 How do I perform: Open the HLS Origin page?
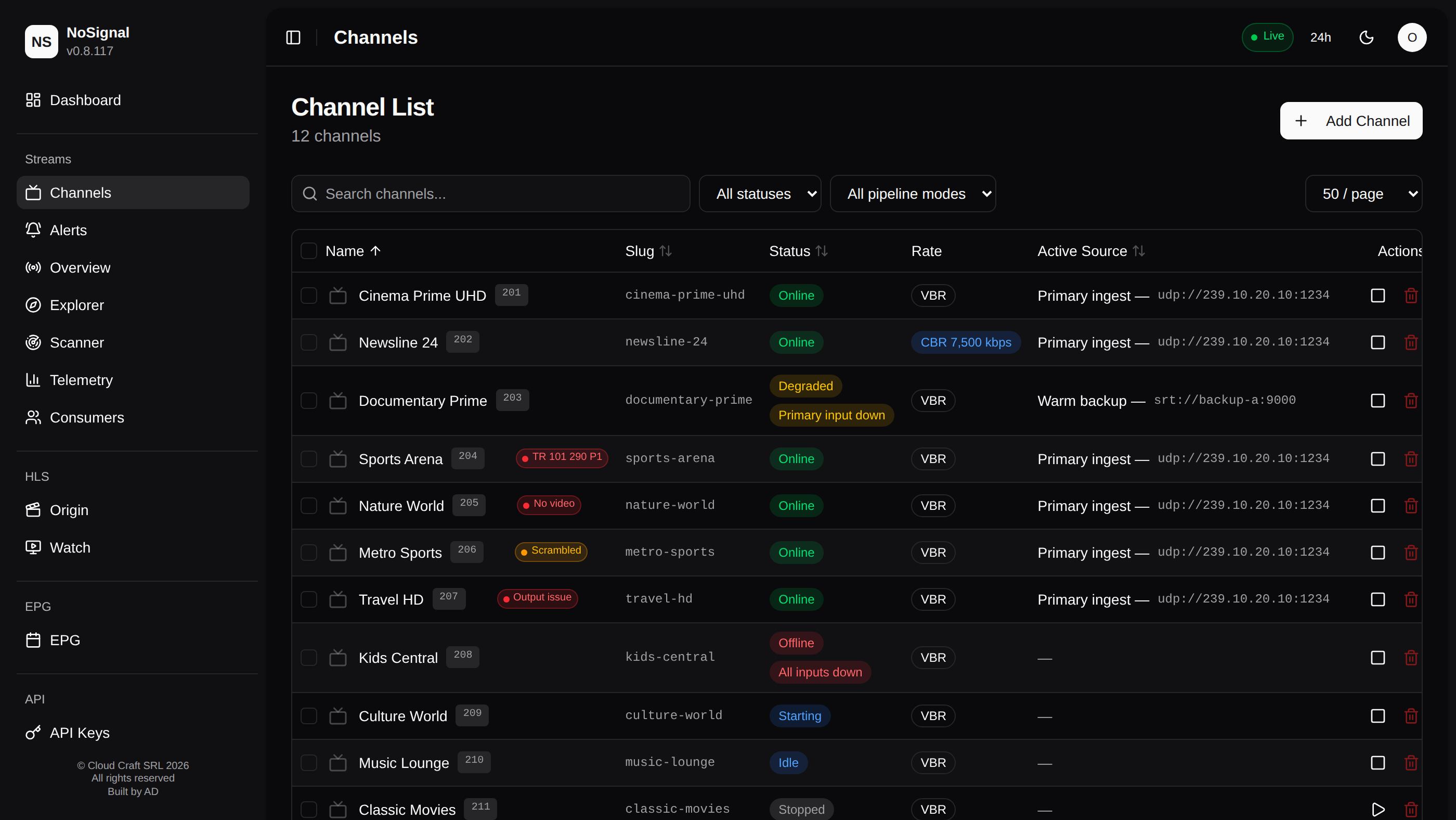pyautogui.click(x=133, y=510)
